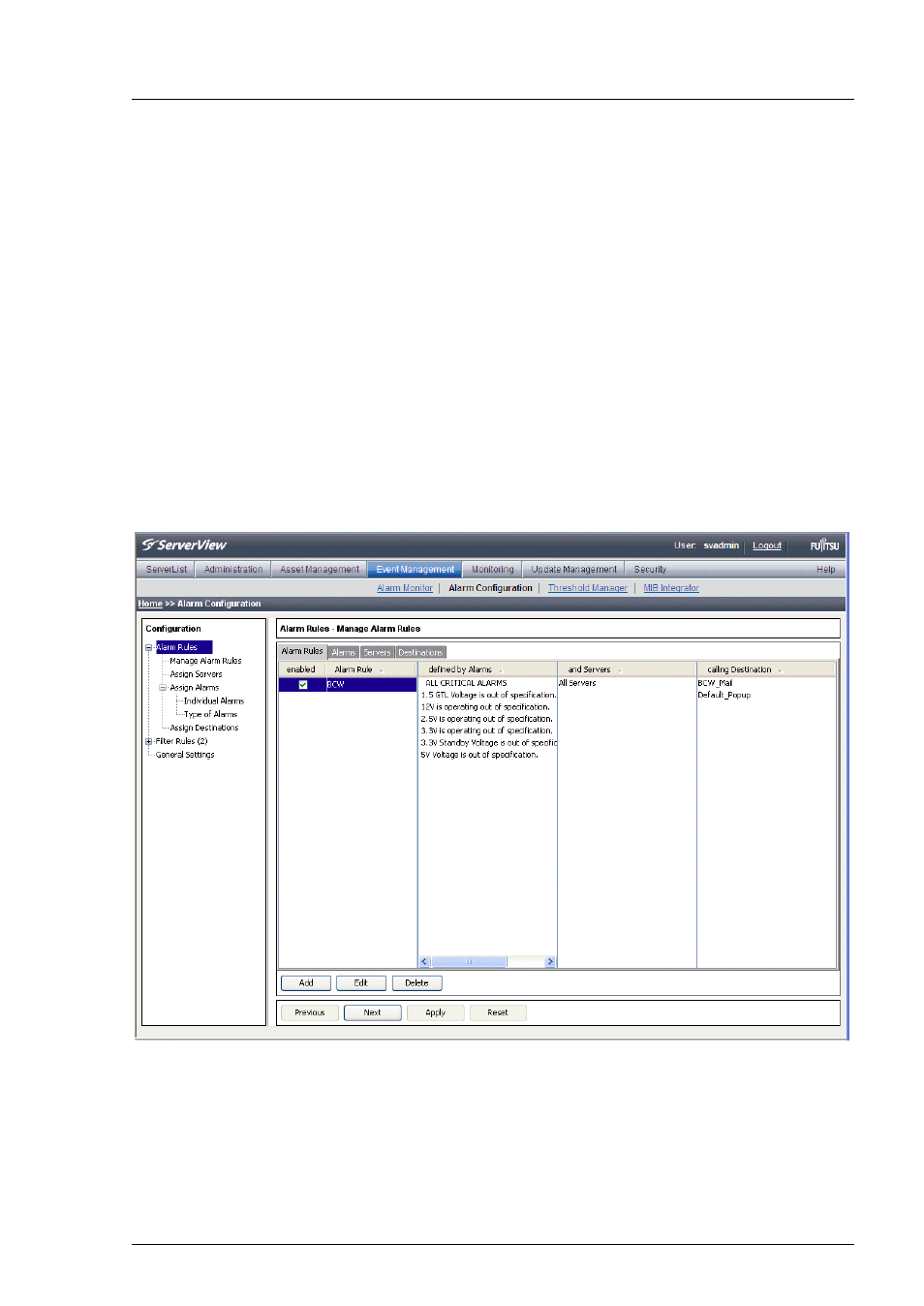This screenshot has width=924, height=1306.
Task: Open the Update Management menu tab
Action: [x=573, y=570]
